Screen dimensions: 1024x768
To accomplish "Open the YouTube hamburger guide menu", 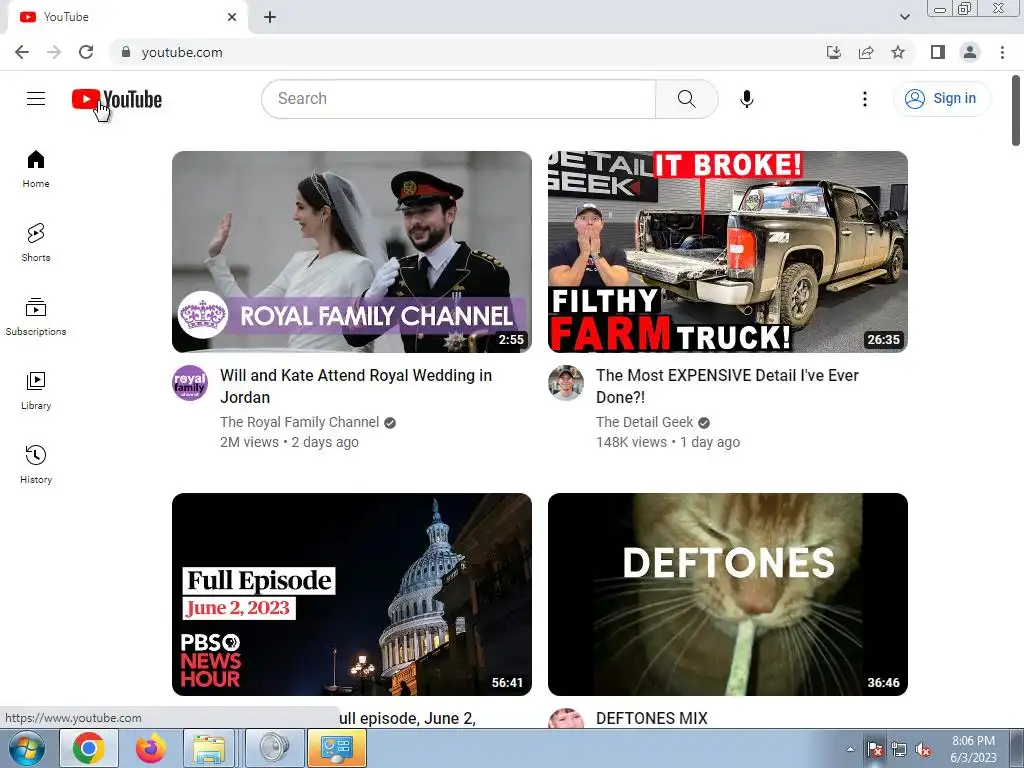I will coord(36,99).
